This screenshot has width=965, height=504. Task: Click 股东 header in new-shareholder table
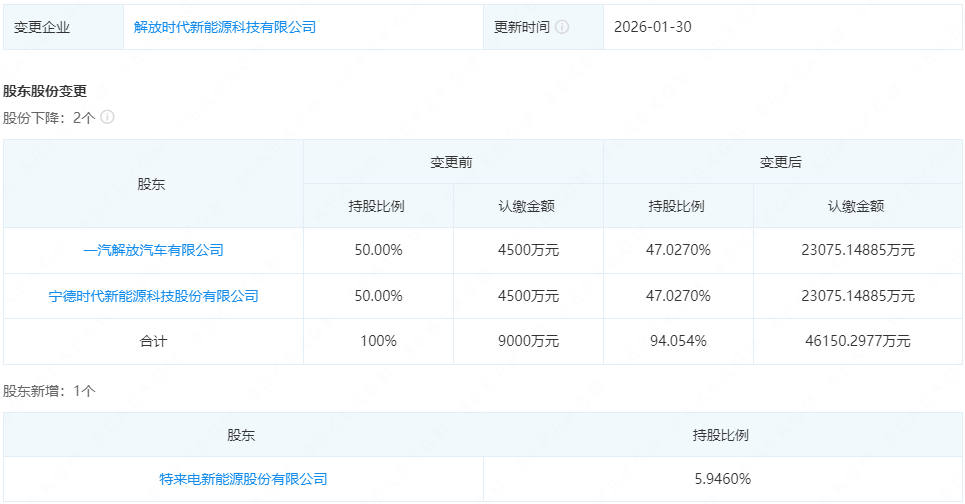243,435
